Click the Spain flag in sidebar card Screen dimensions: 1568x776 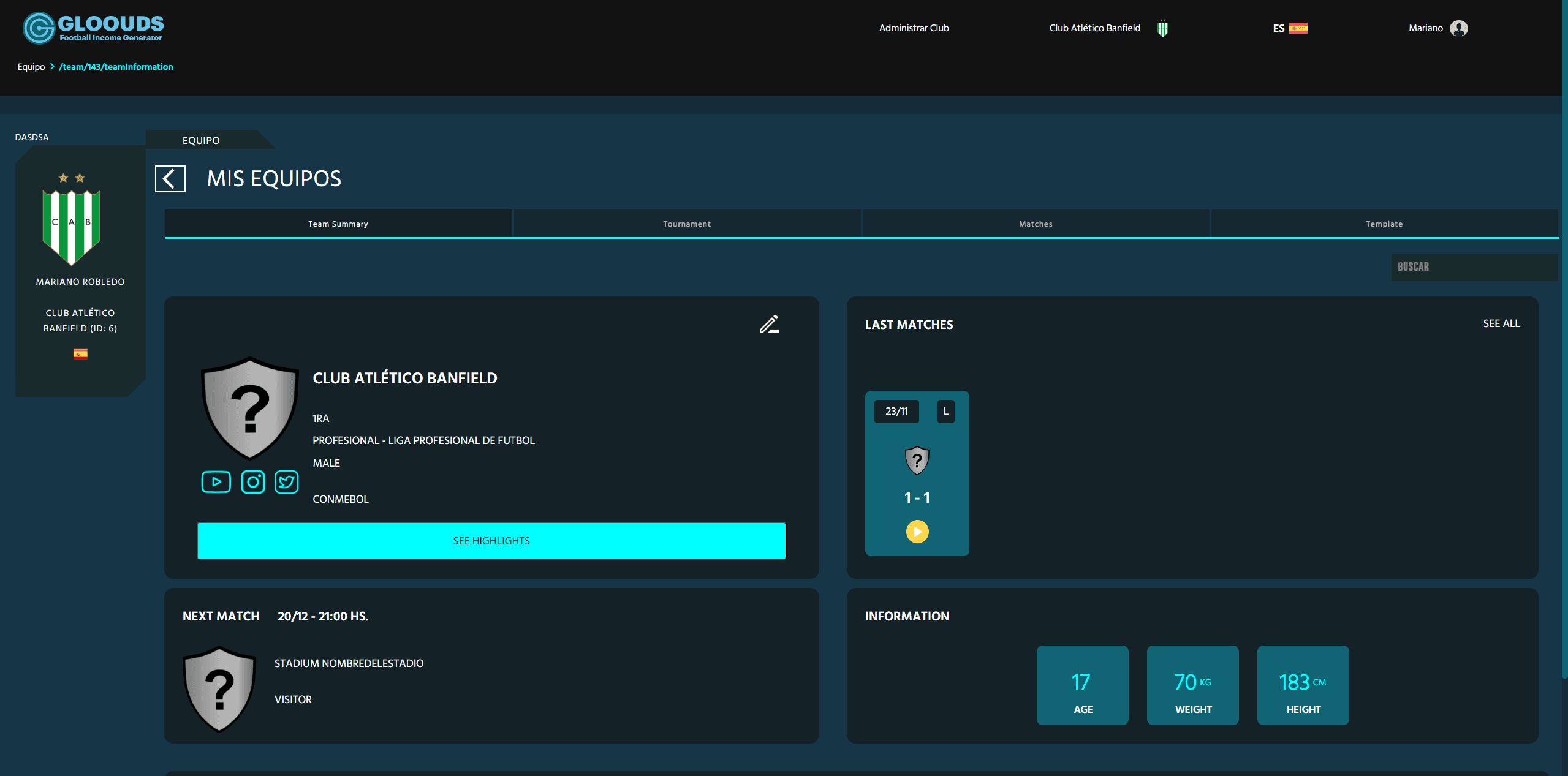(80, 354)
